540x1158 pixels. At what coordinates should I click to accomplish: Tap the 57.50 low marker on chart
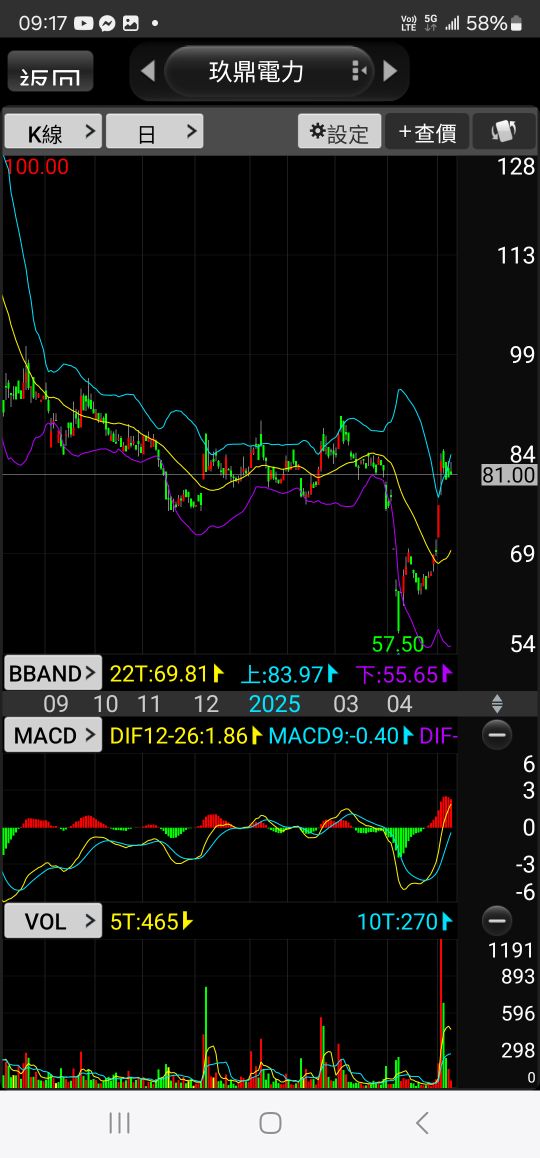[x=397, y=643]
